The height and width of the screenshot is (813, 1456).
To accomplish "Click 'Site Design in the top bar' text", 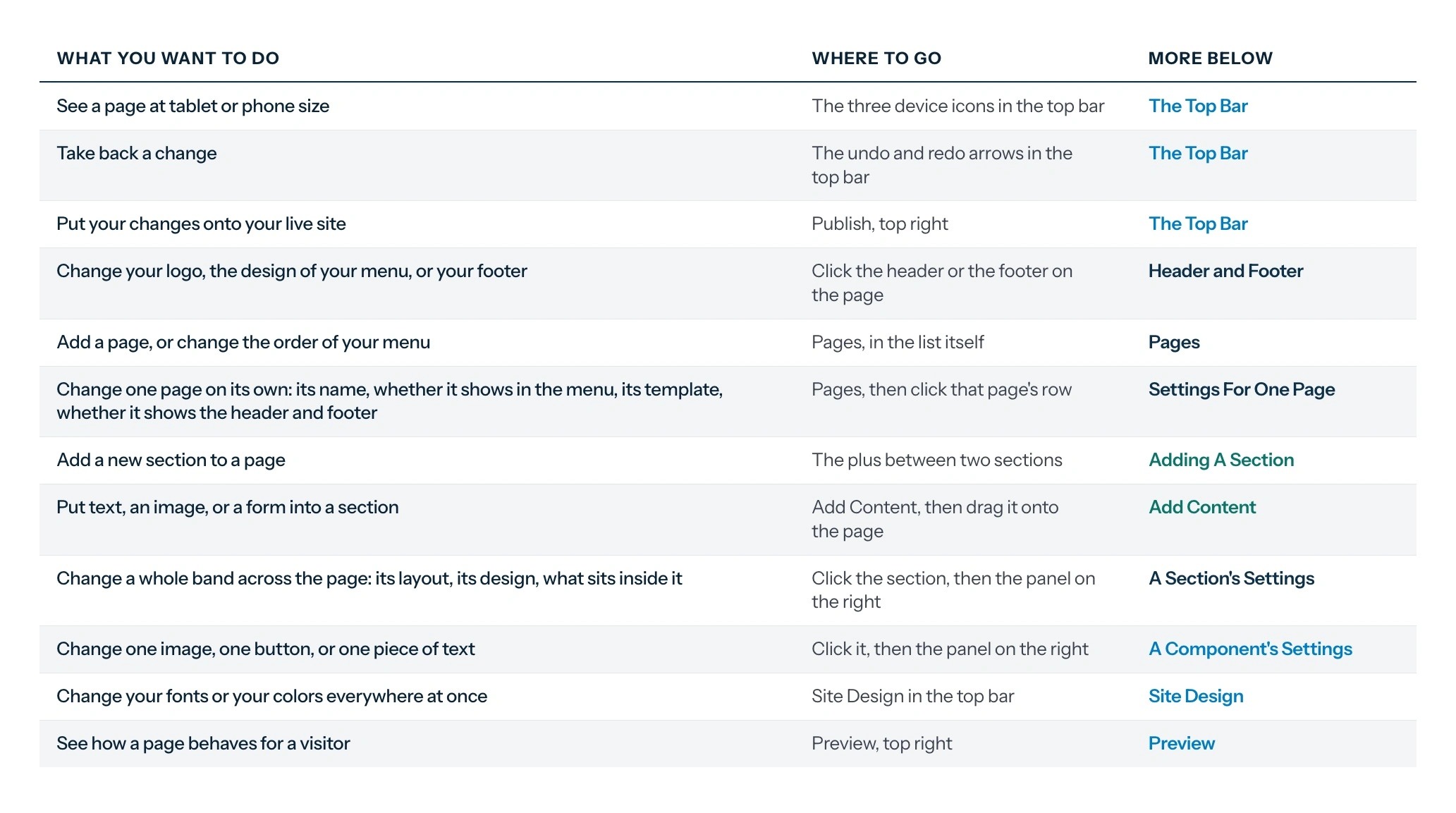I will pos(912,696).
